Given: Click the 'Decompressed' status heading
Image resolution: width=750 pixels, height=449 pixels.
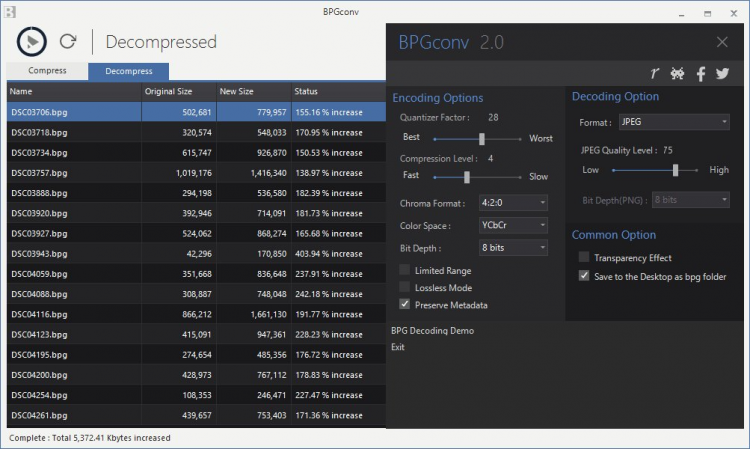Looking at the screenshot, I should tap(161, 42).
